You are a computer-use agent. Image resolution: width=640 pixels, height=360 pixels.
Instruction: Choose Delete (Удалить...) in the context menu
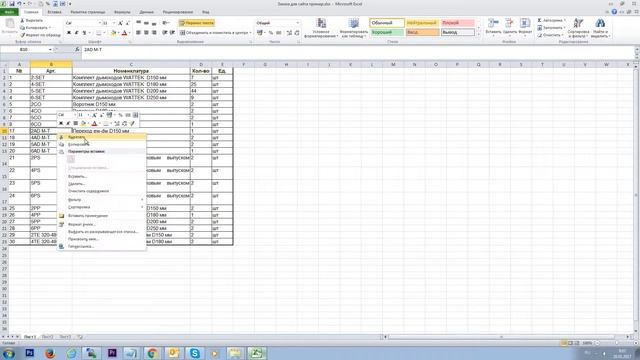[x=102, y=184]
